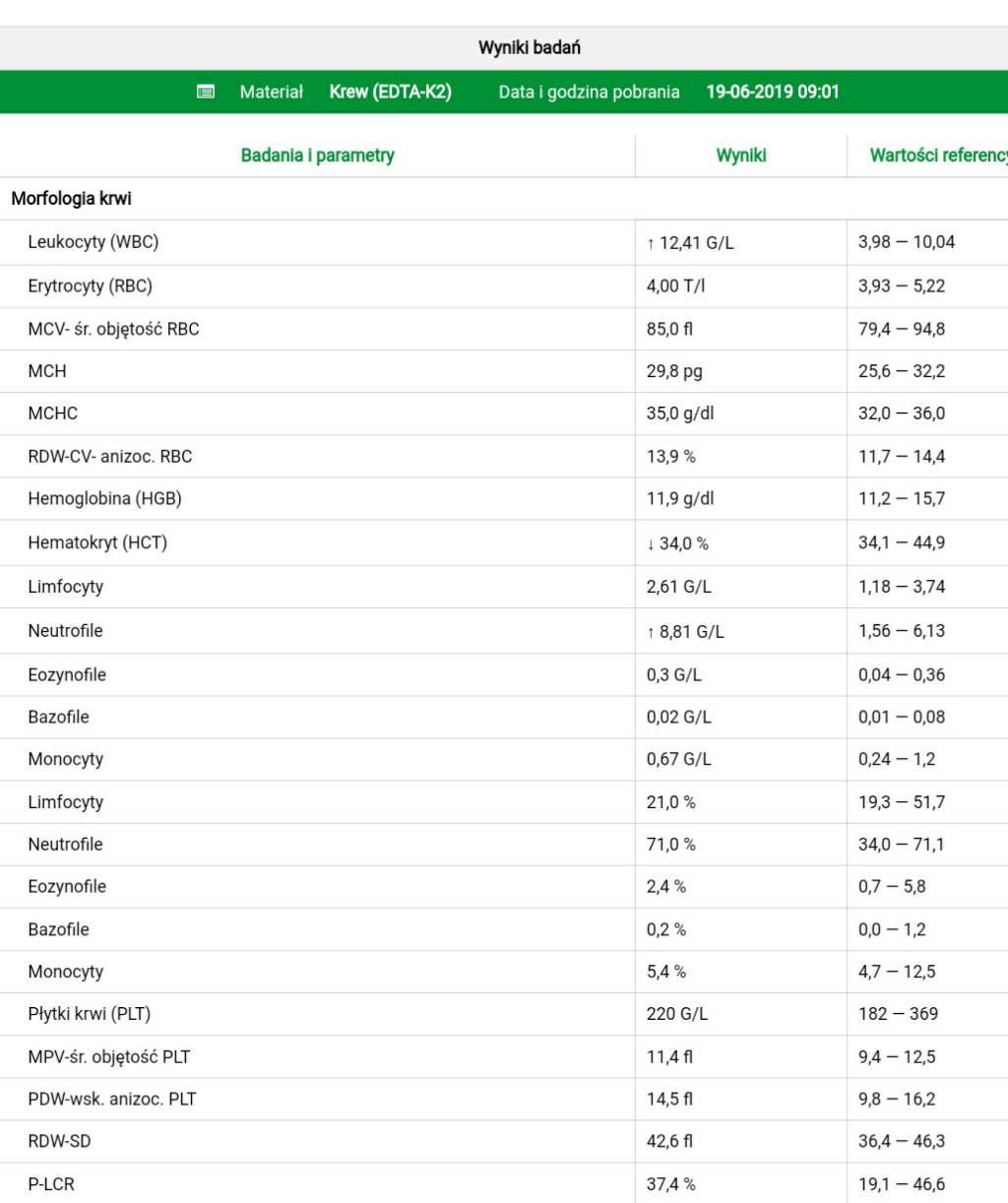Image resolution: width=1008 pixels, height=1203 pixels.
Task: Click the Limfocyty result 2,61 G/L
Action: pos(678,587)
